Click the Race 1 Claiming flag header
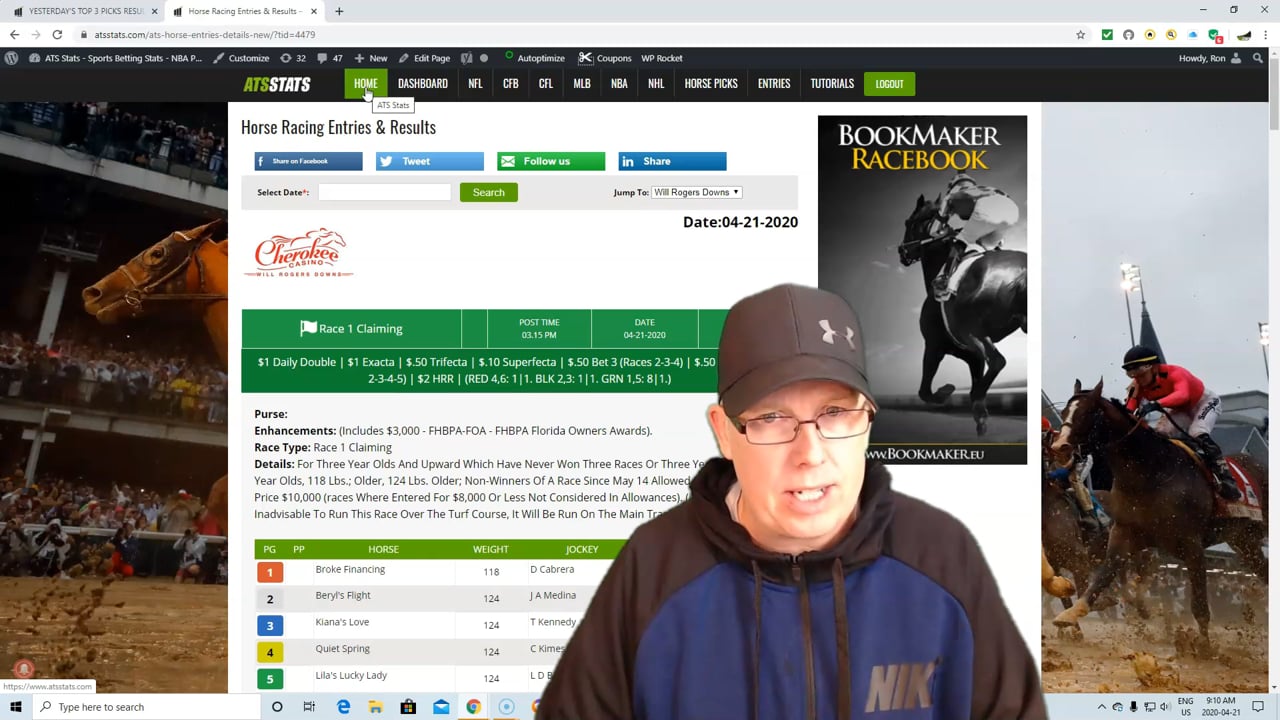The height and width of the screenshot is (720, 1280). (351, 328)
